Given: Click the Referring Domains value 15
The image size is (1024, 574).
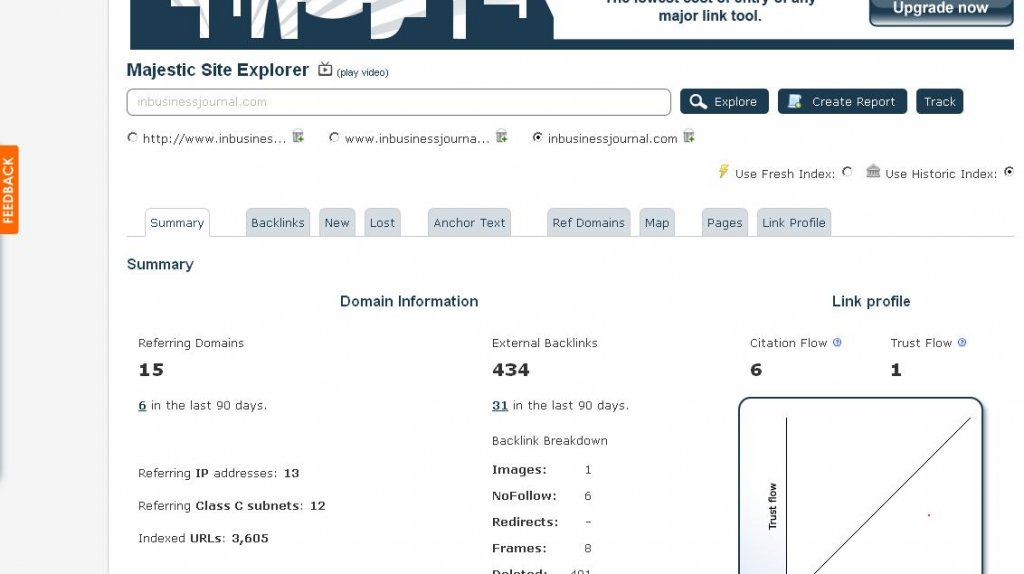Looking at the screenshot, I should [151, 370].
